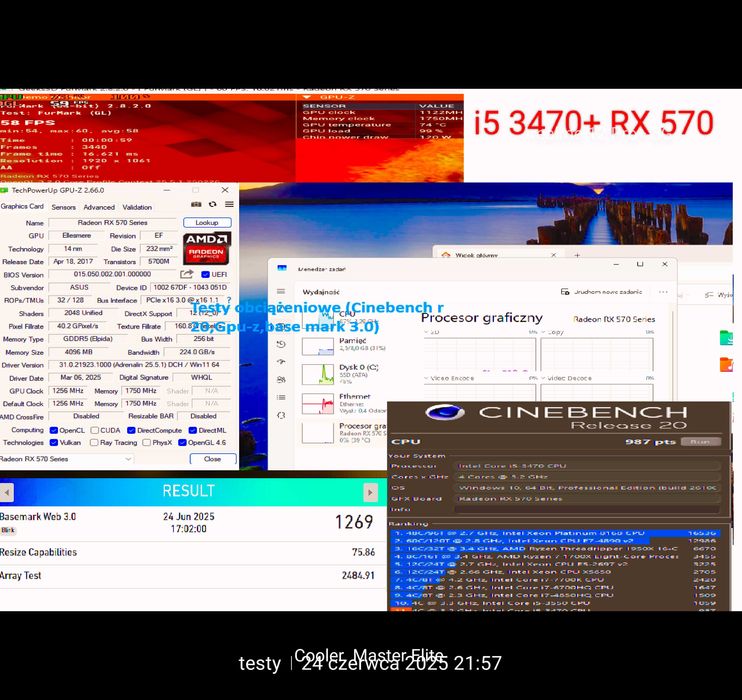Click the home icon on the background window tab

tap(446, 255)
